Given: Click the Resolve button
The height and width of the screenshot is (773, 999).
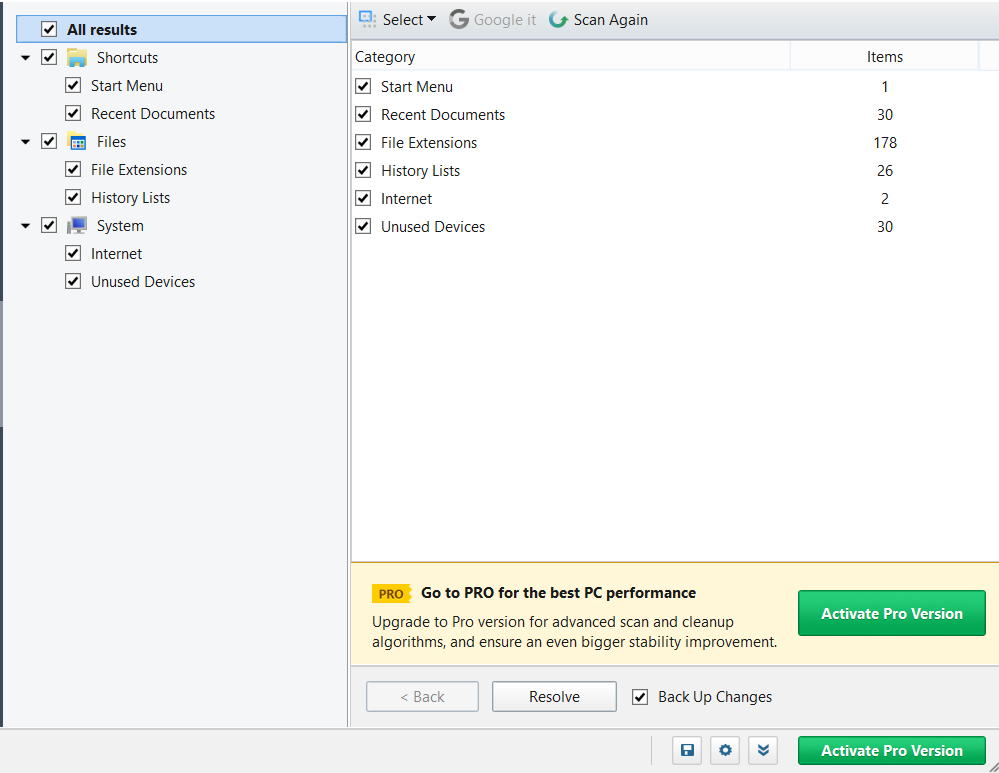Looking at the screenshot, I should [554, 697].
